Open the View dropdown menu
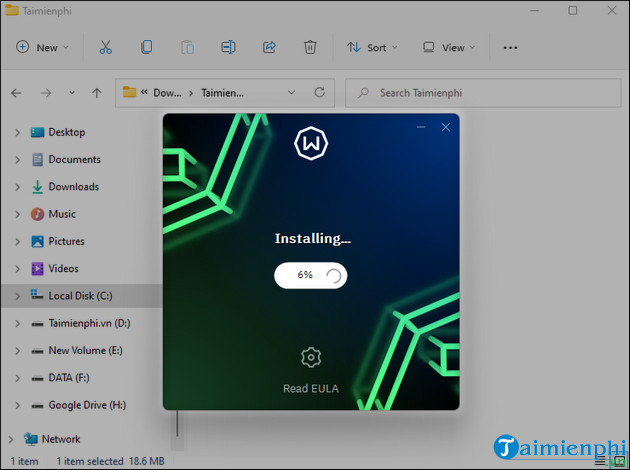The image size is (630, 470). tap(448, 47)
